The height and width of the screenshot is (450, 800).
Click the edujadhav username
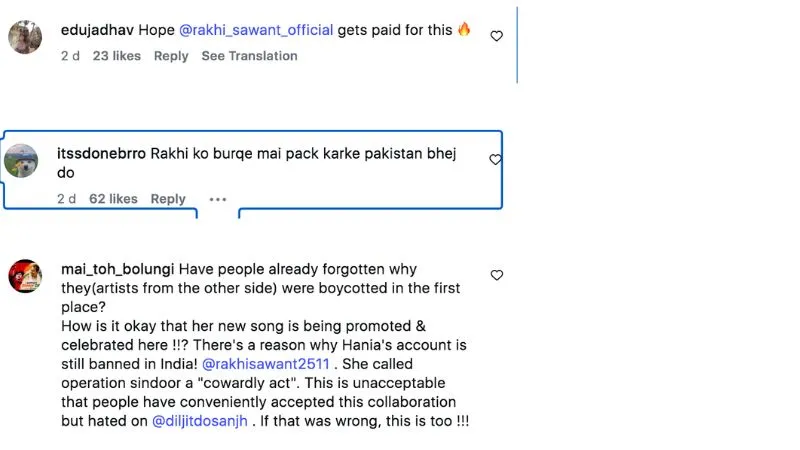pyautogui.click(x=97, y=30)
